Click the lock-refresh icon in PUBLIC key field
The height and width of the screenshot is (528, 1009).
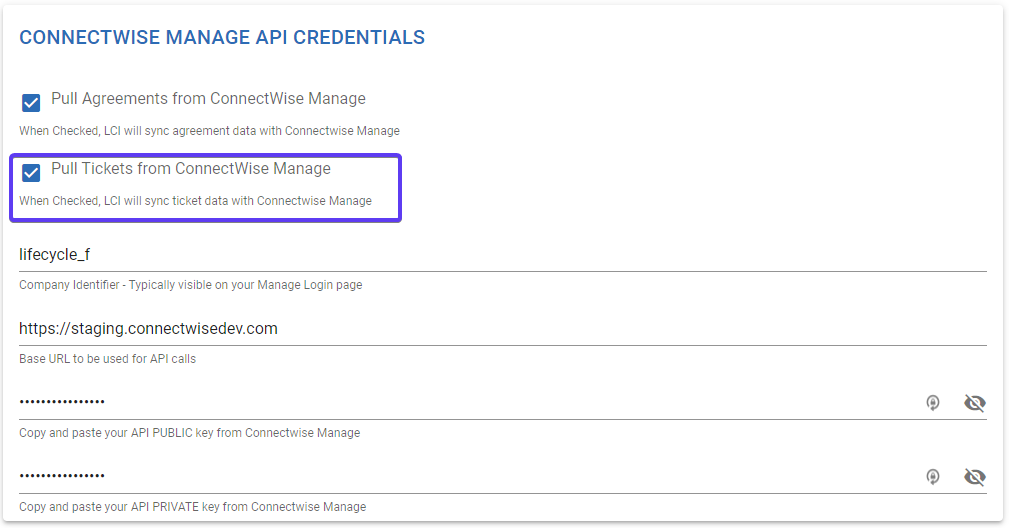[932, 403]
